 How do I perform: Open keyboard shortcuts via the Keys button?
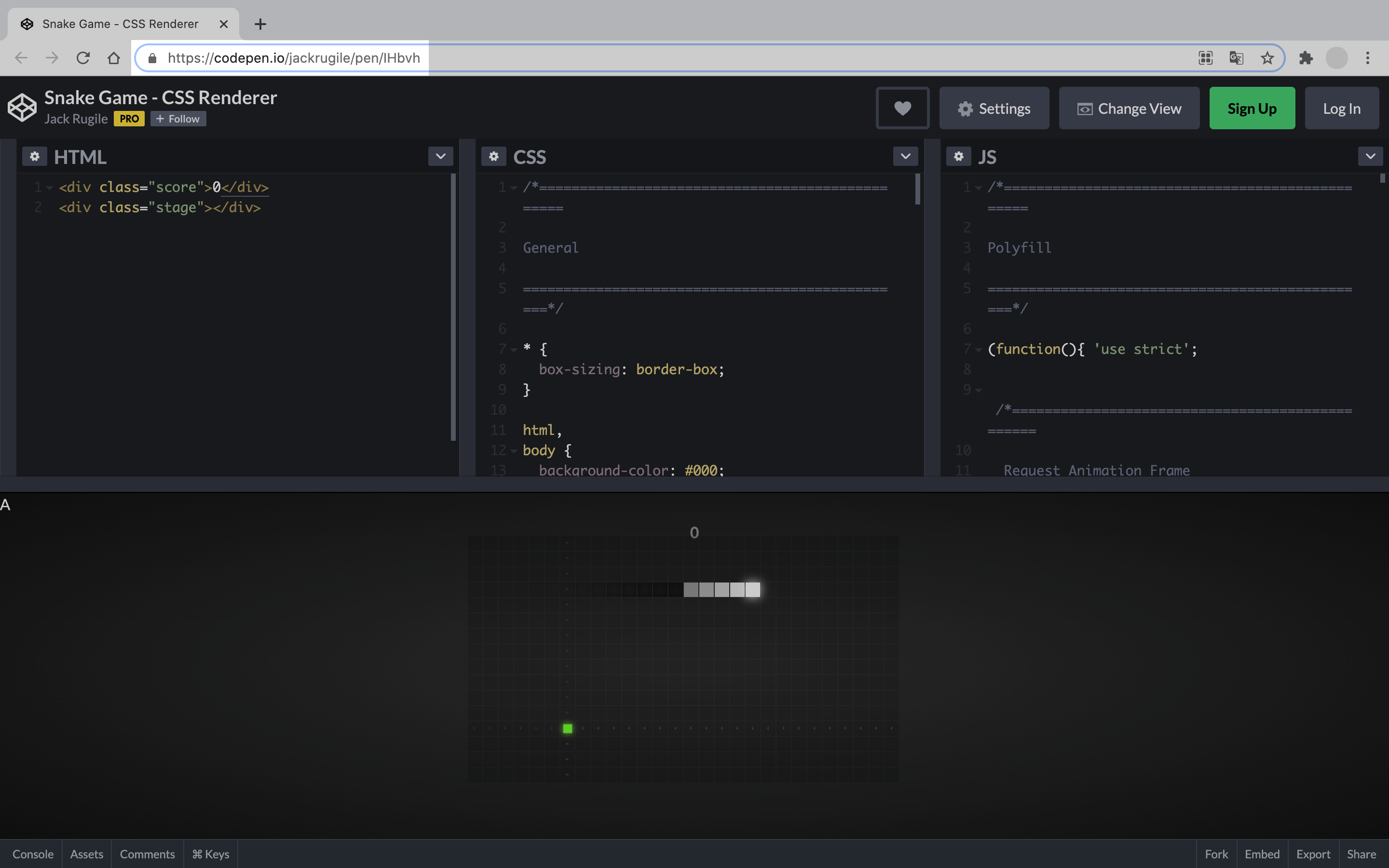(209, 854)
